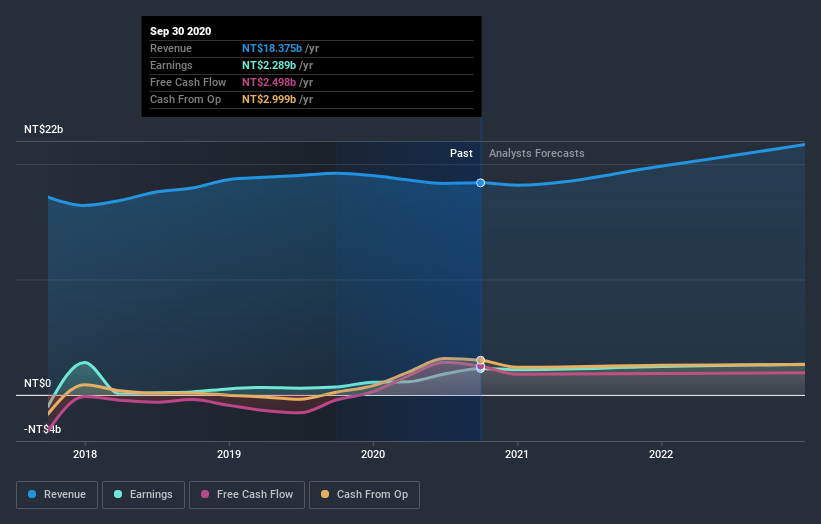Click the Free Cash Flow label in tooltip
The image size is (821, 524).
point(188,82)
